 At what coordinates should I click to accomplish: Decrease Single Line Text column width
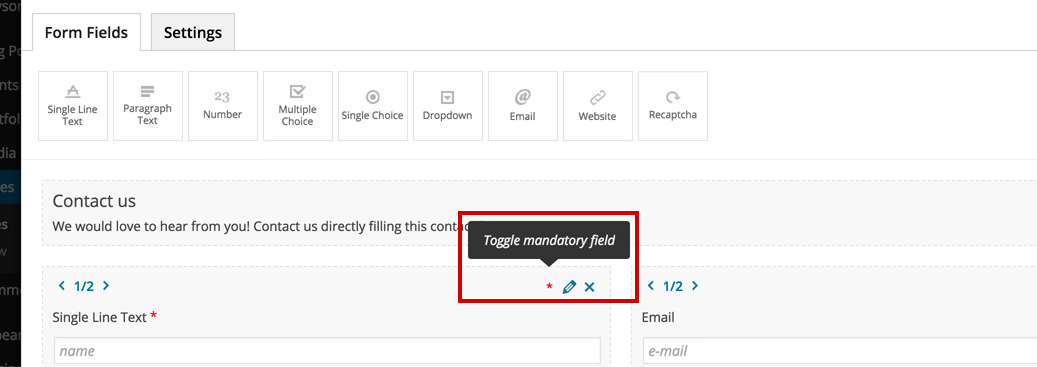[62, 286]
